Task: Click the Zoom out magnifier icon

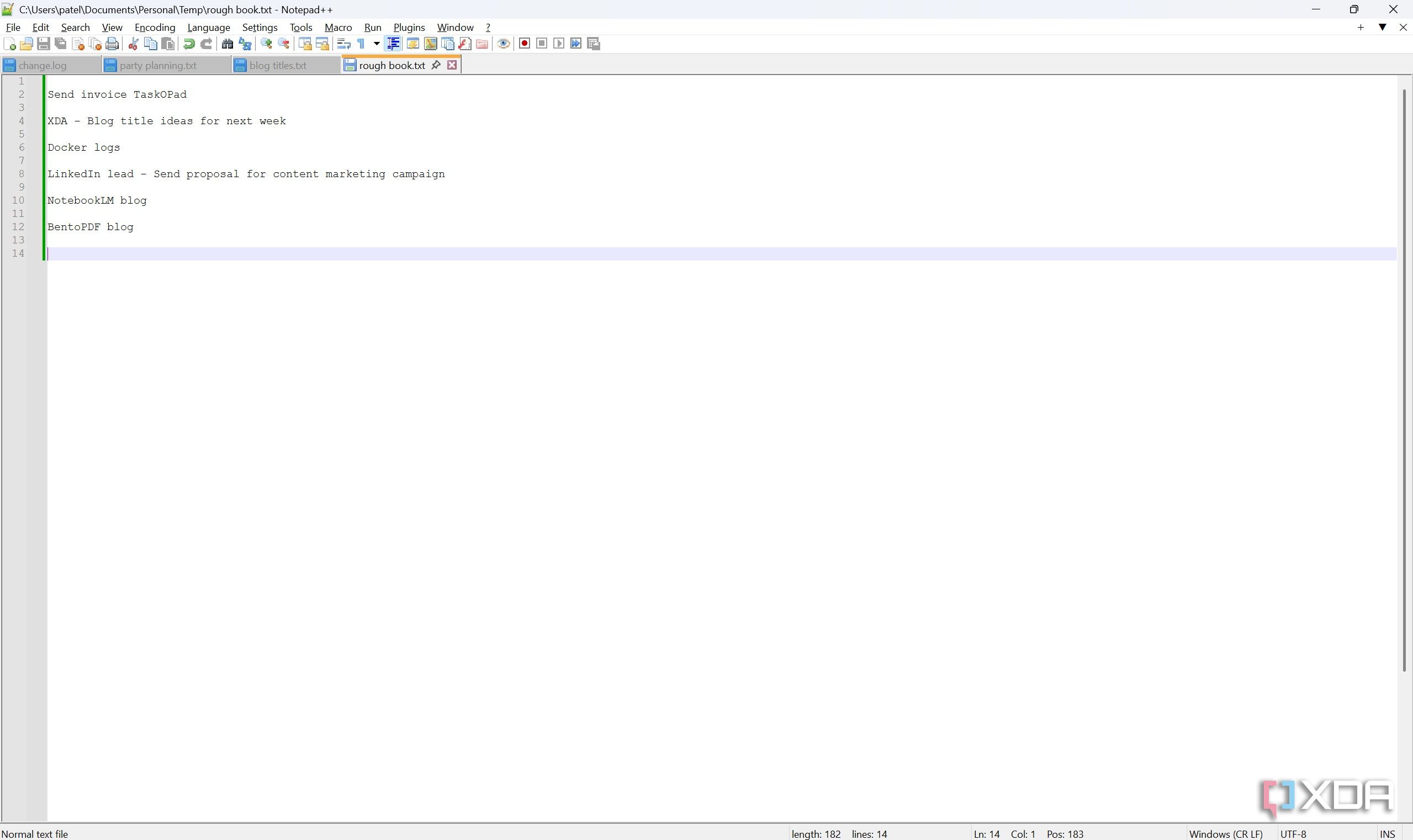Action: pyautogui.click(x=284, y=44)
